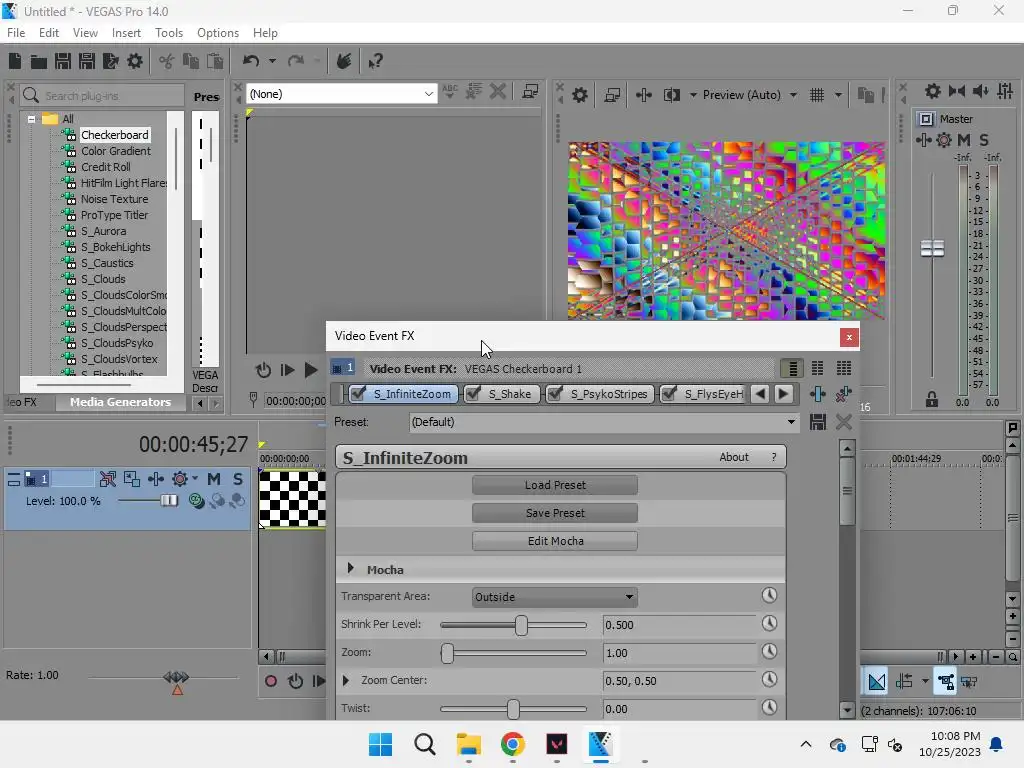The height and width of the screenshot is (768, 1024).
Task: Toggle Mute on video track 1
Action: [214, 479]
